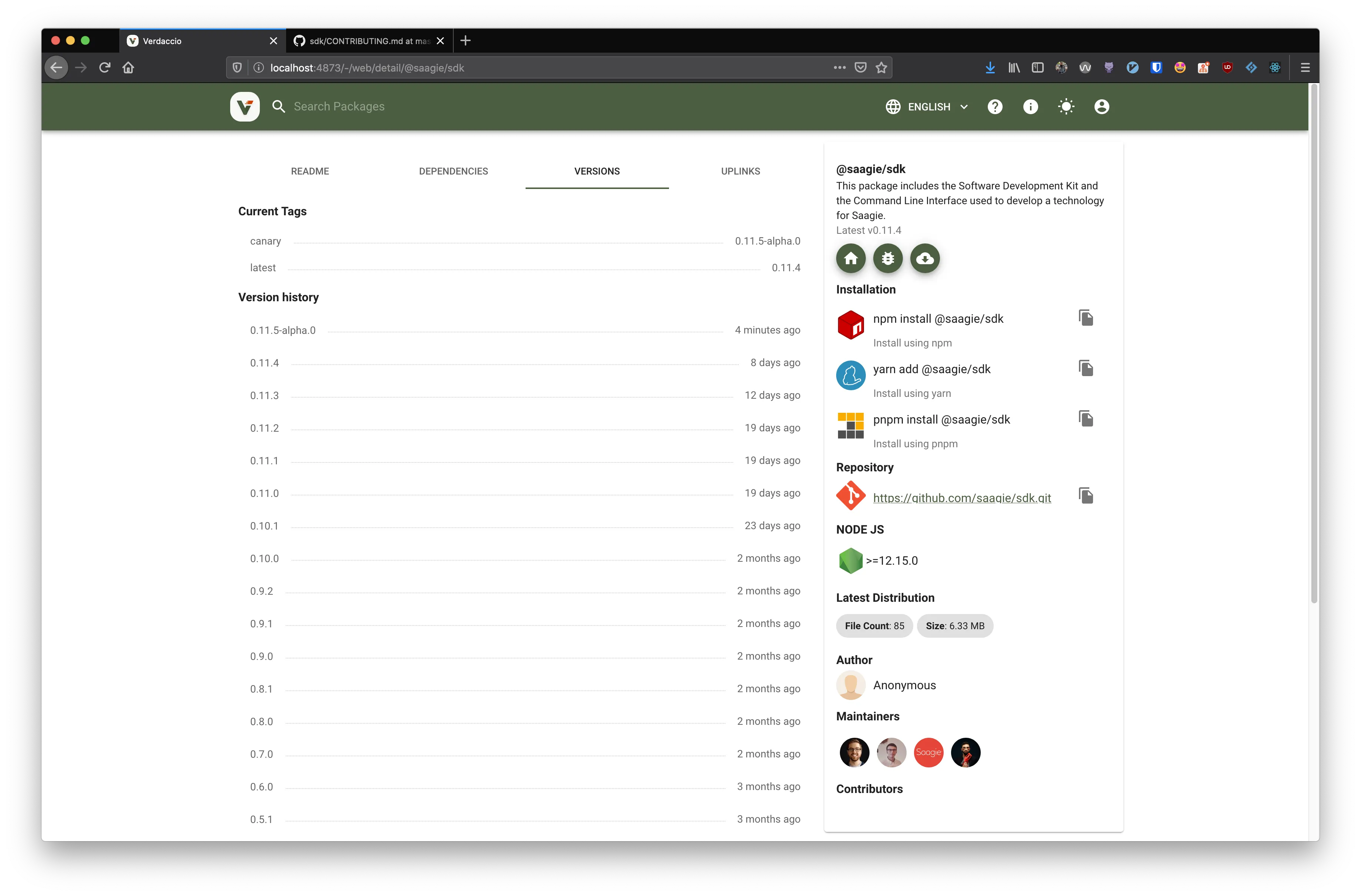Click the latest tag row
The image size is (1361, 896).
[x=525, y=268]
